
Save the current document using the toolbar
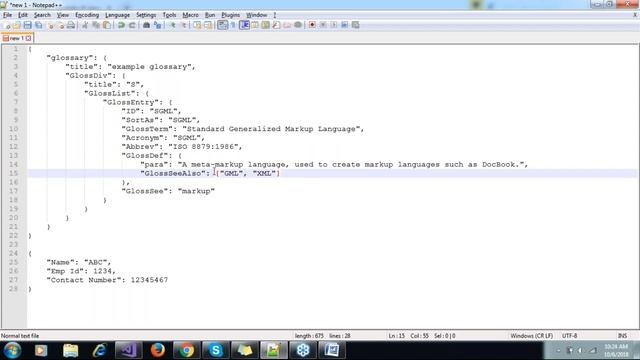[27, 25]
